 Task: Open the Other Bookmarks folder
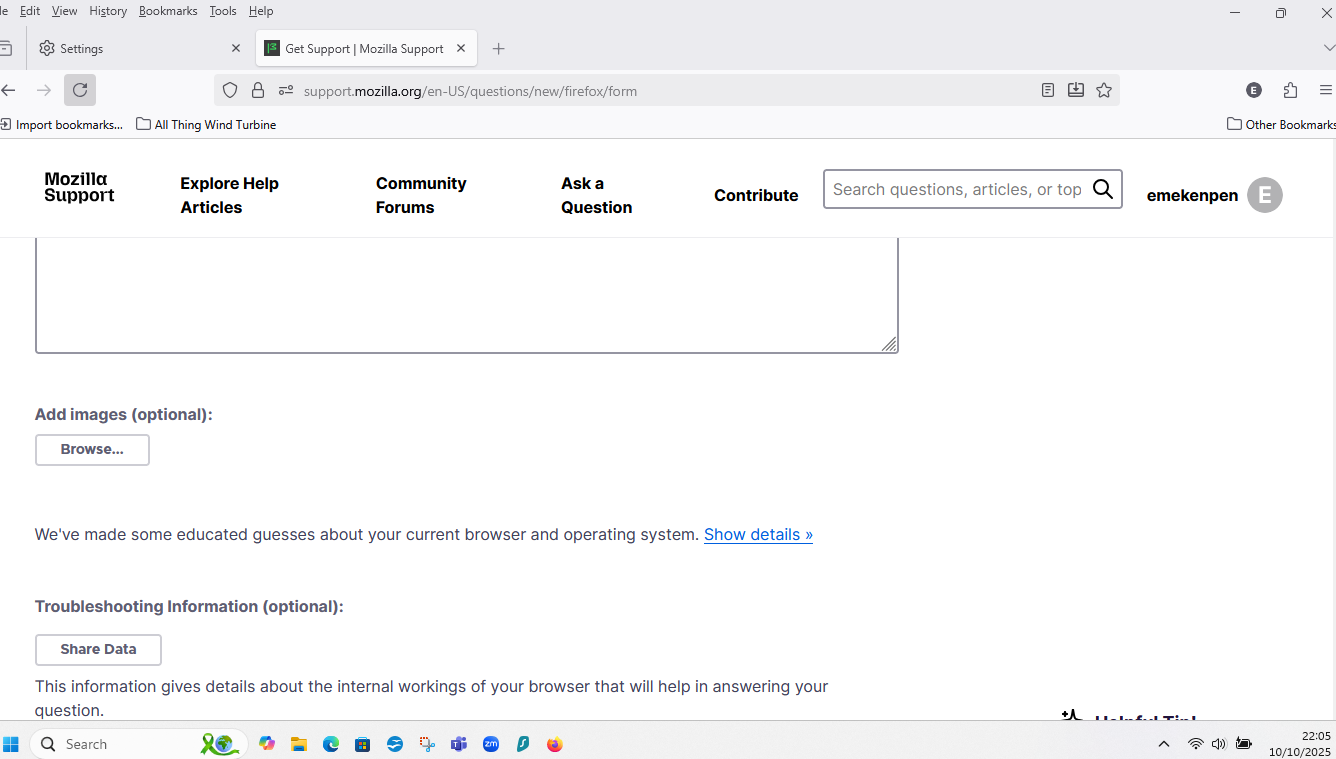[1281, 124]
